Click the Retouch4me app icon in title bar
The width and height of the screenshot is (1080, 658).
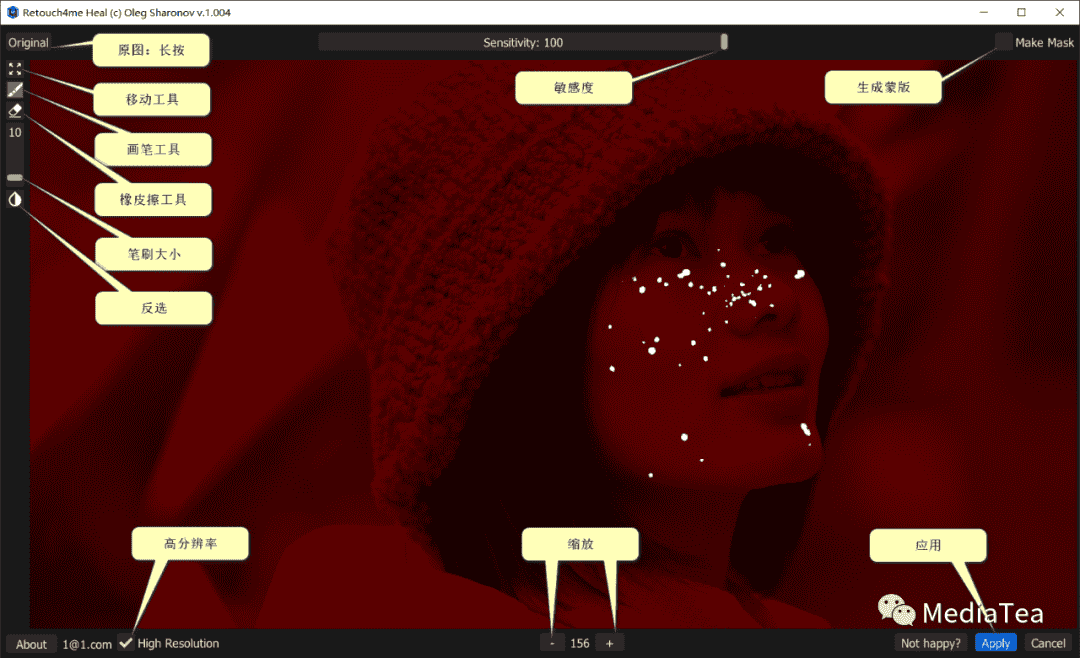(12, 12)
